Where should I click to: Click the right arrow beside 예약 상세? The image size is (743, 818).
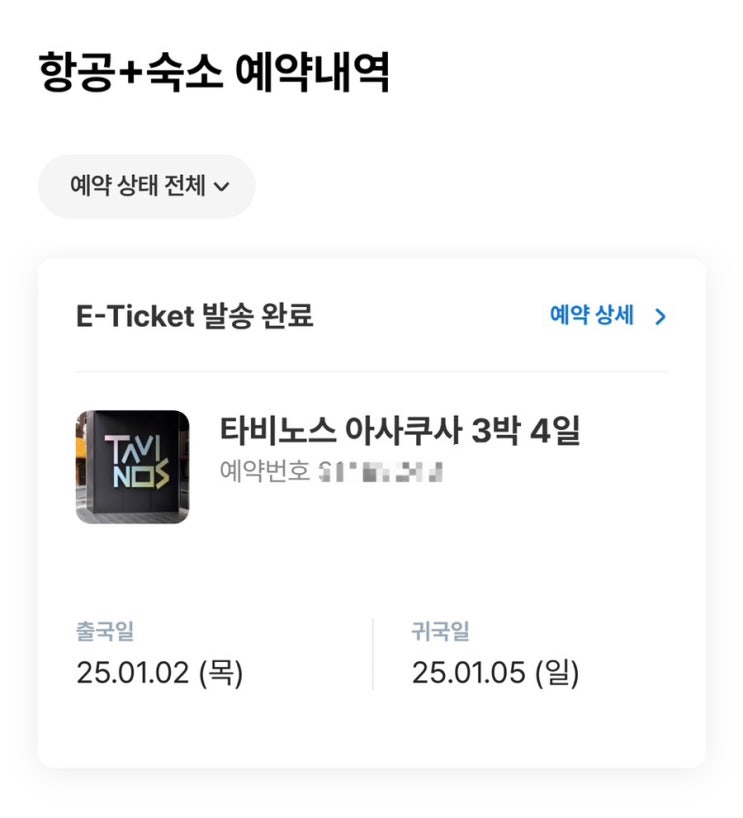tap(659, 317)
